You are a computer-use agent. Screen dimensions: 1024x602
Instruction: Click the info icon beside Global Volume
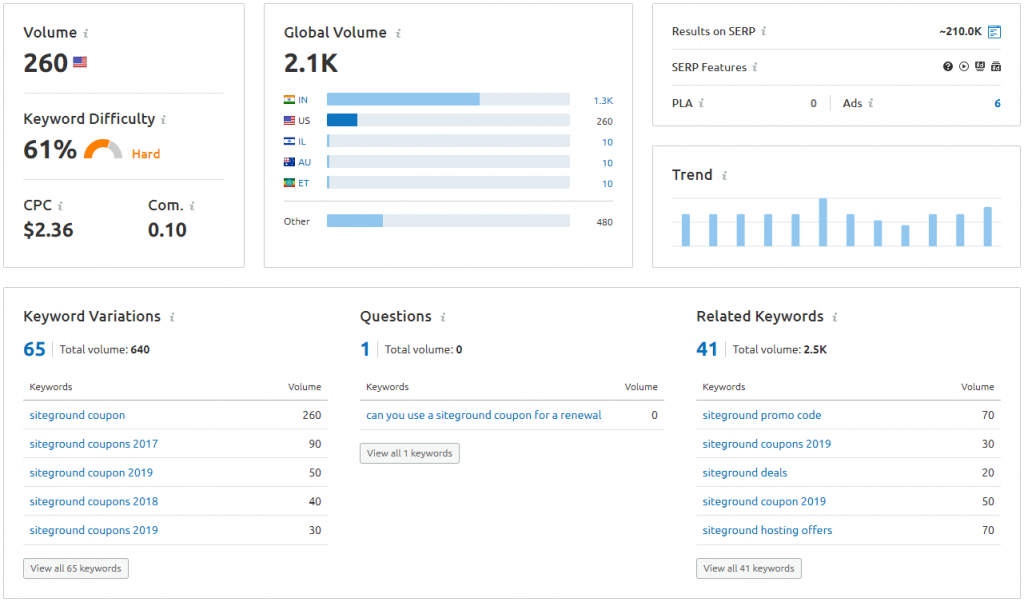398,33
